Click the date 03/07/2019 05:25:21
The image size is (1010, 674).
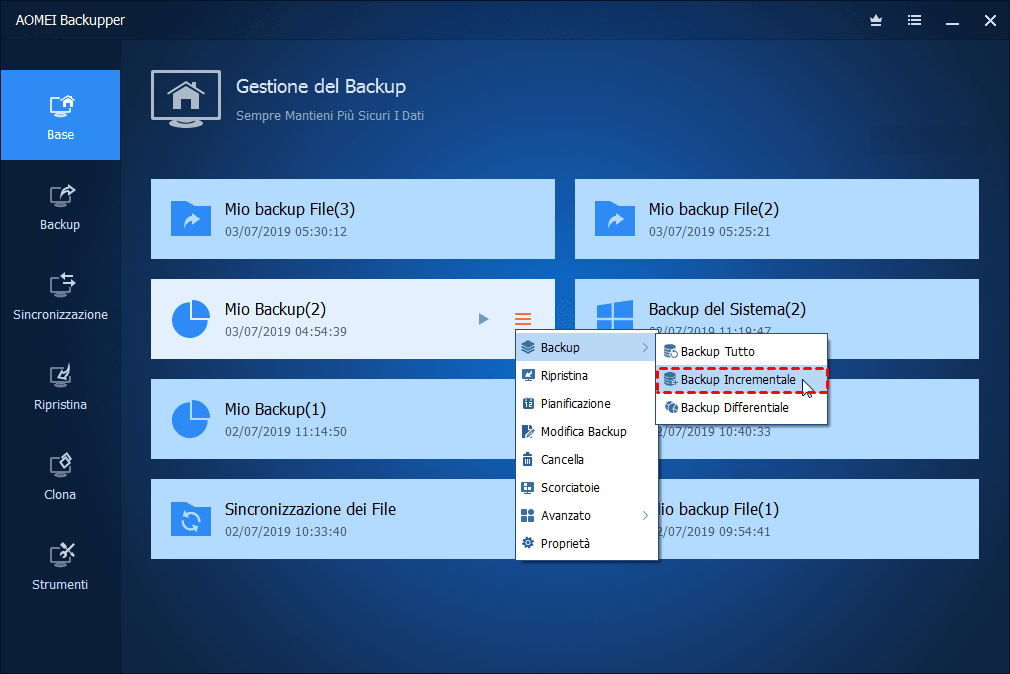709,232
